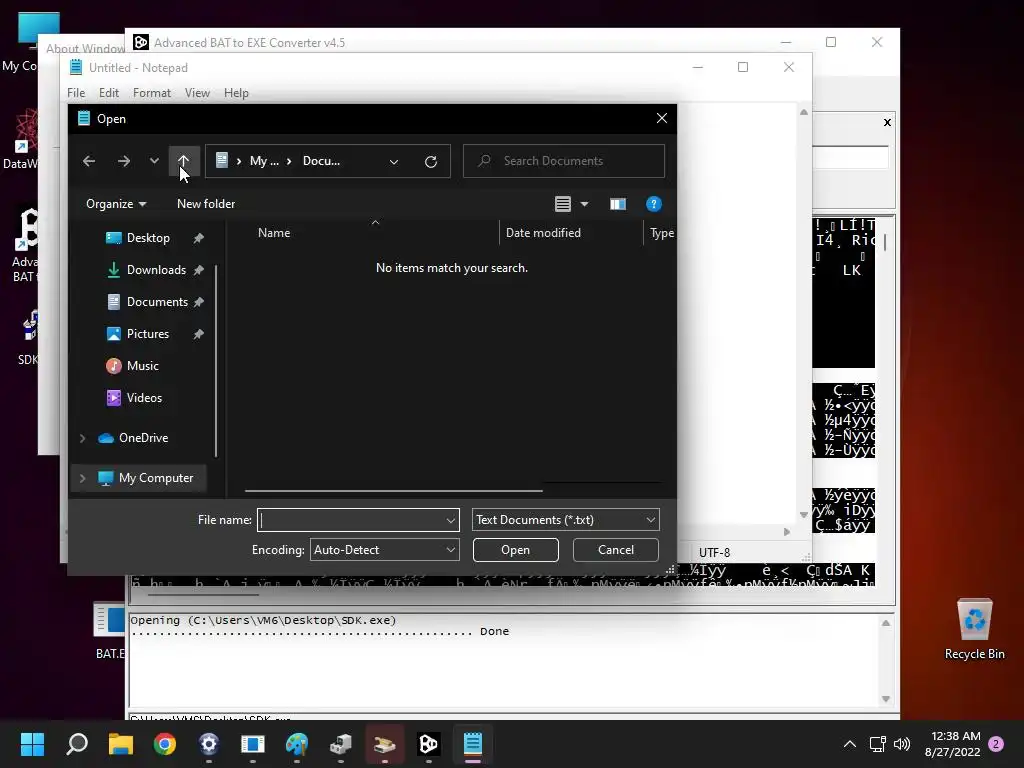Screen dimensions: 1024x768
Task: Select Documents in quick access
Action: (157, 302)
